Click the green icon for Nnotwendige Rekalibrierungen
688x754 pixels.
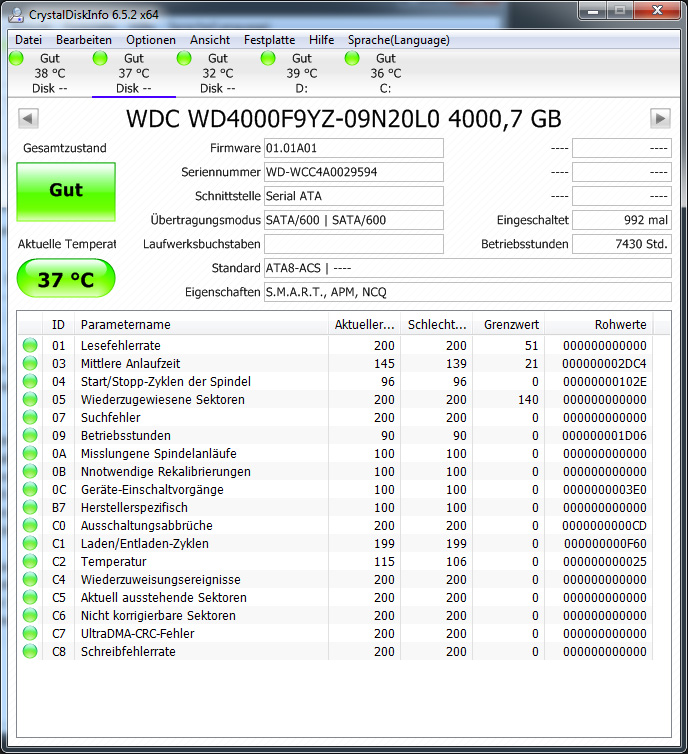(x=30, y=471)
